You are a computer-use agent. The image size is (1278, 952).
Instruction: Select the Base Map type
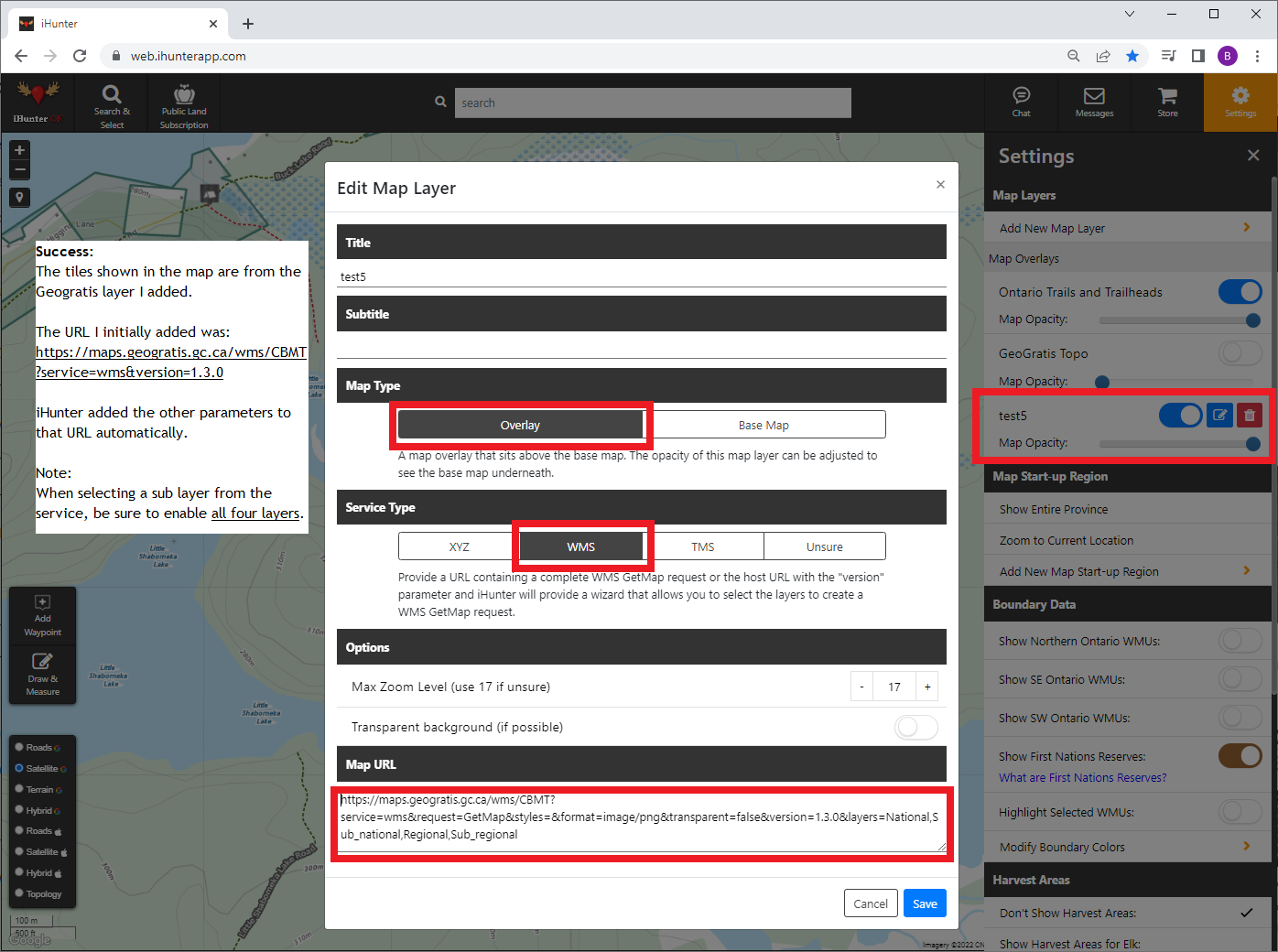click(764, 425)
